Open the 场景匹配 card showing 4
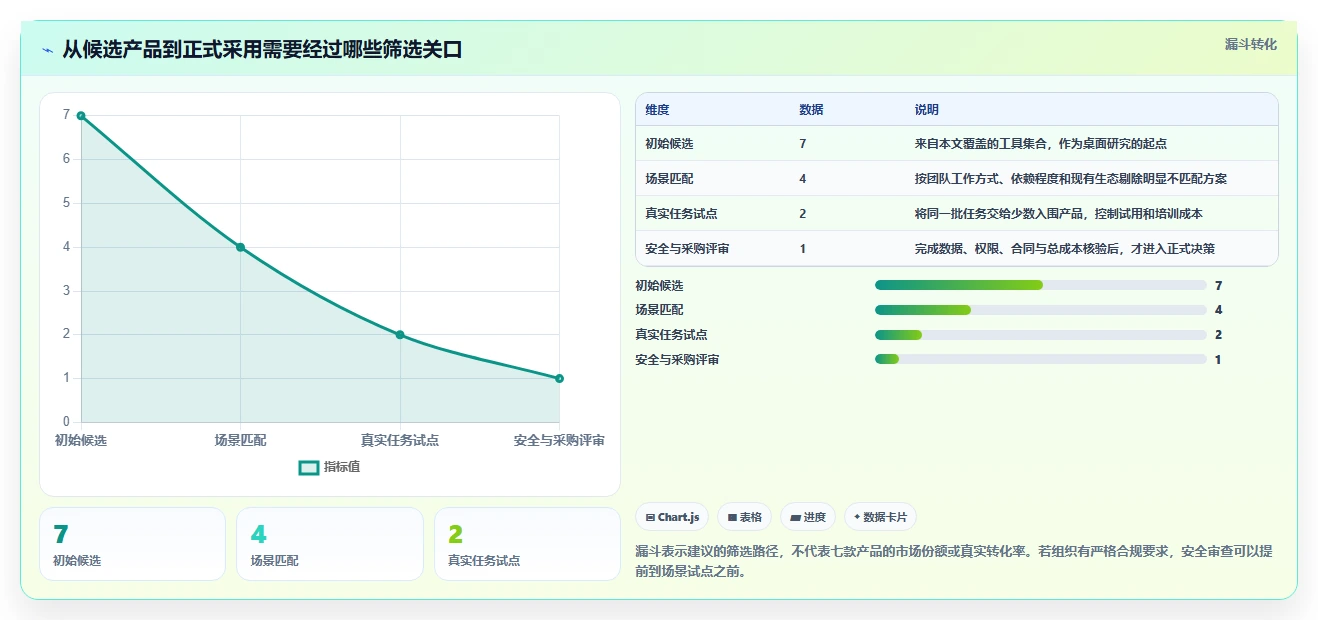The height and width of the screenshot is (620, 1318). 330,544
